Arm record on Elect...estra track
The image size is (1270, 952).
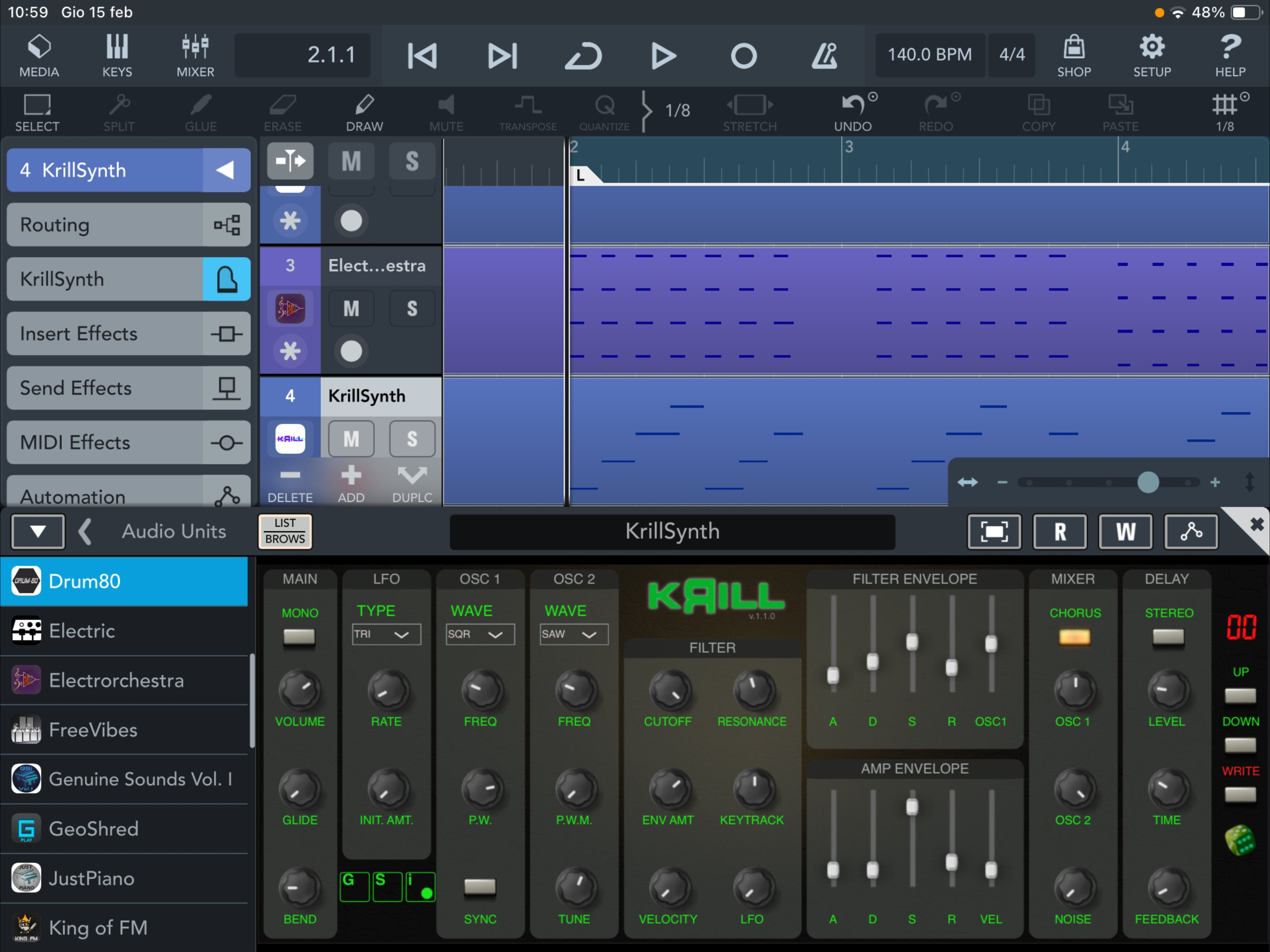351,351
